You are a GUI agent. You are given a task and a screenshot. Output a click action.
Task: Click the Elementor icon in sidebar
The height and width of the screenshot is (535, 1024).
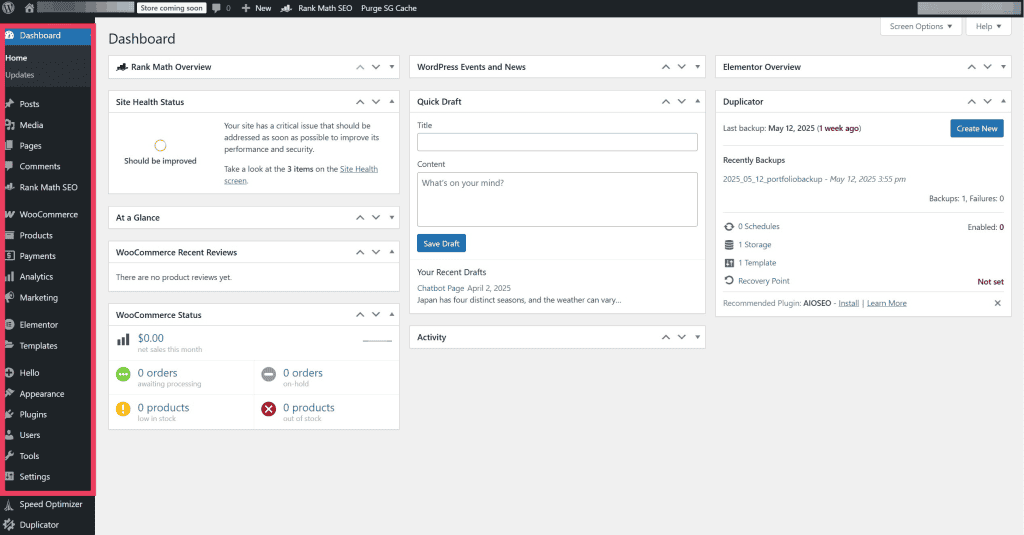pos(9,325)
